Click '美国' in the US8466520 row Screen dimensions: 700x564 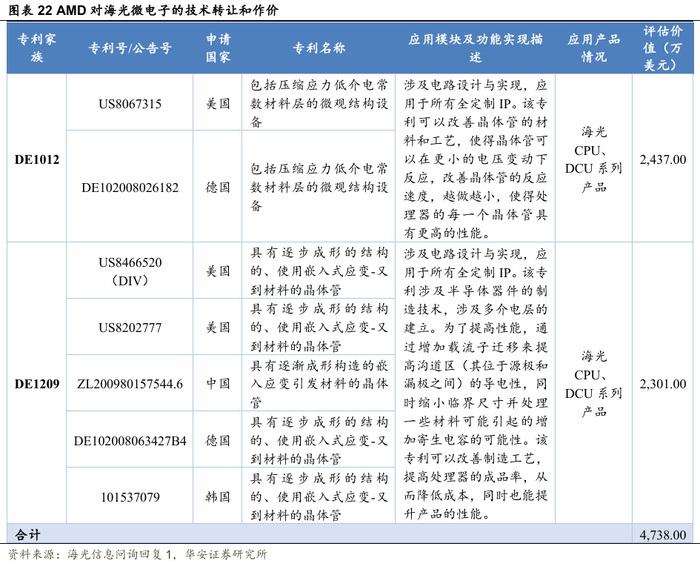tap(218, 271)
